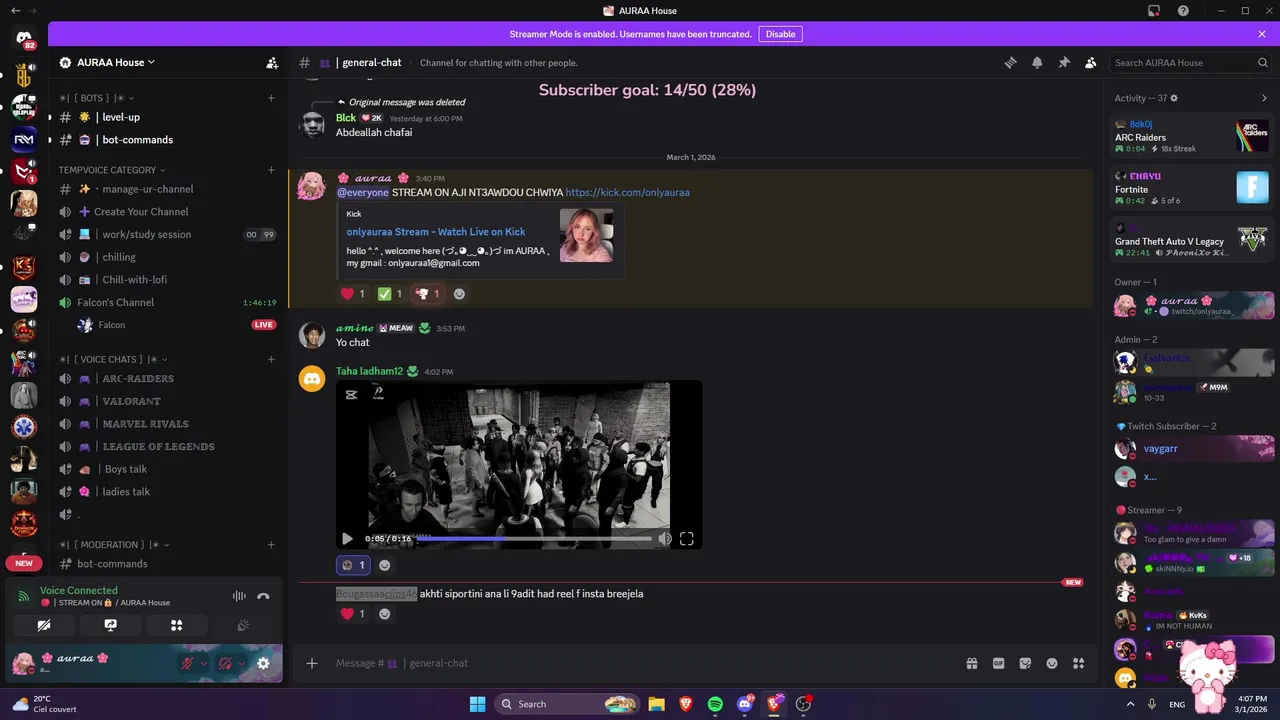Image resolution: width=1280 pixels, height=720 pixels.
Task: Toggle the green check mark reaction
Action: (x=390, y=294)
